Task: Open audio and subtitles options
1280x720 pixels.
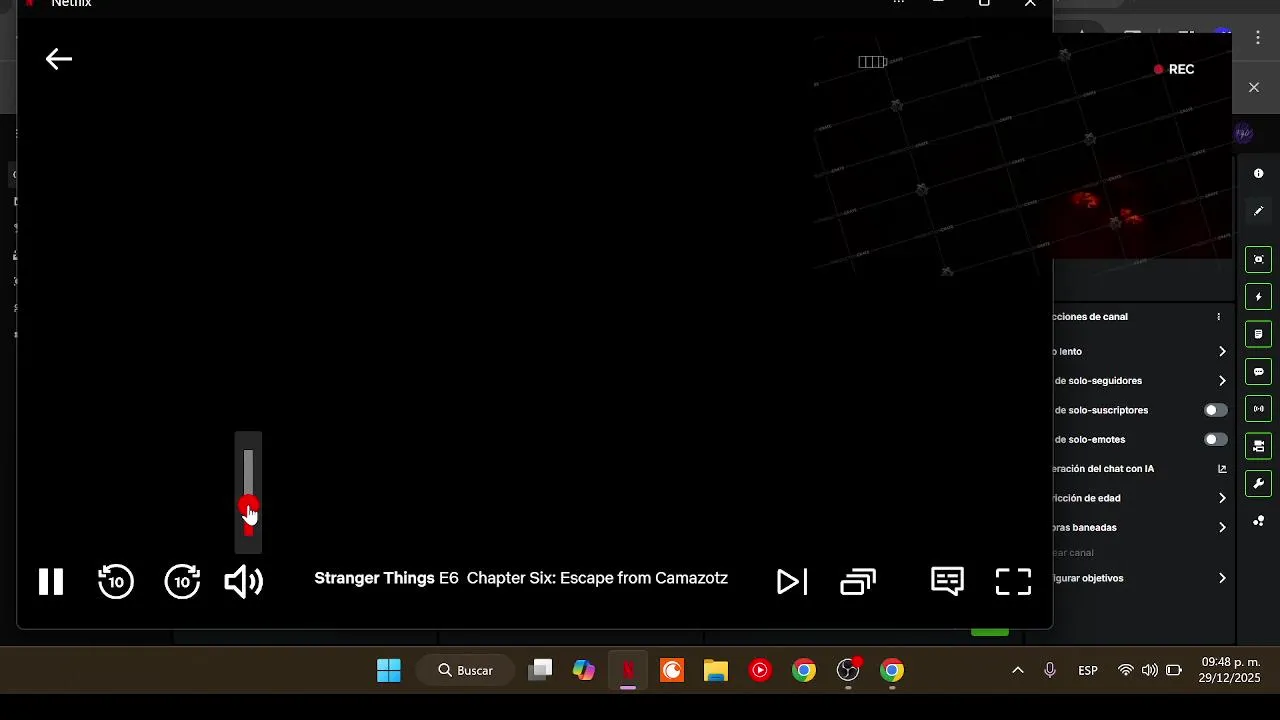Action: pyautogui.click(x=947, y=581)
